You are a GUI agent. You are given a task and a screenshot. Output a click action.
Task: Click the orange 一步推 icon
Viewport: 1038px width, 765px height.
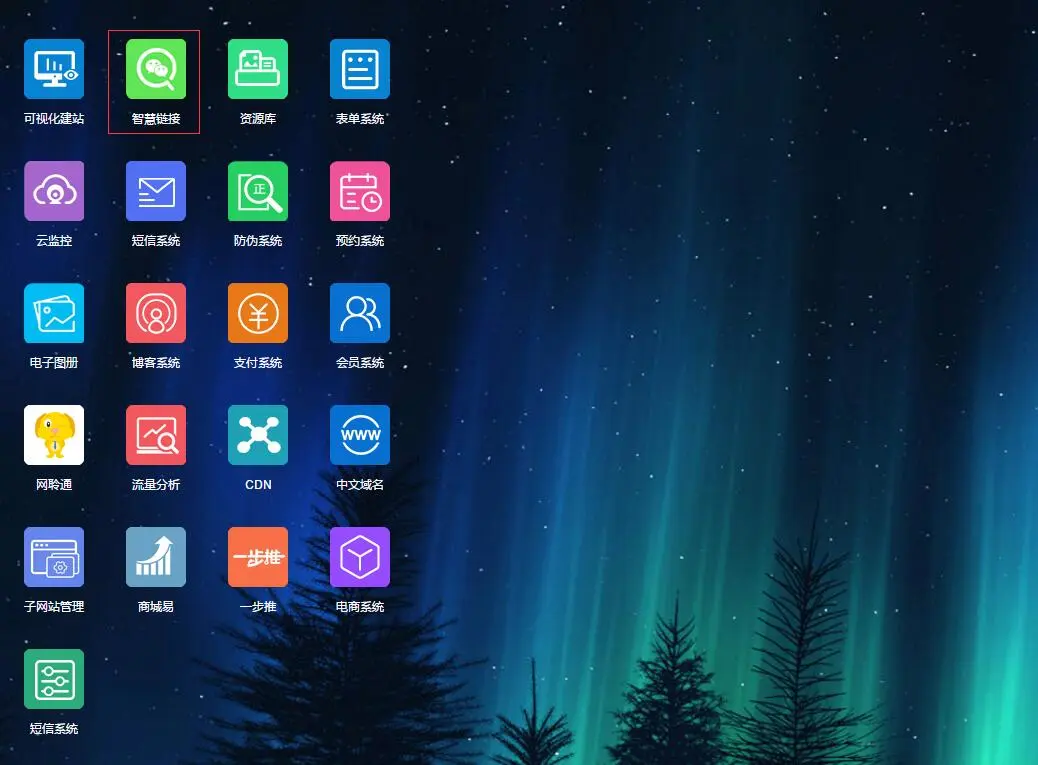point(258,558)
